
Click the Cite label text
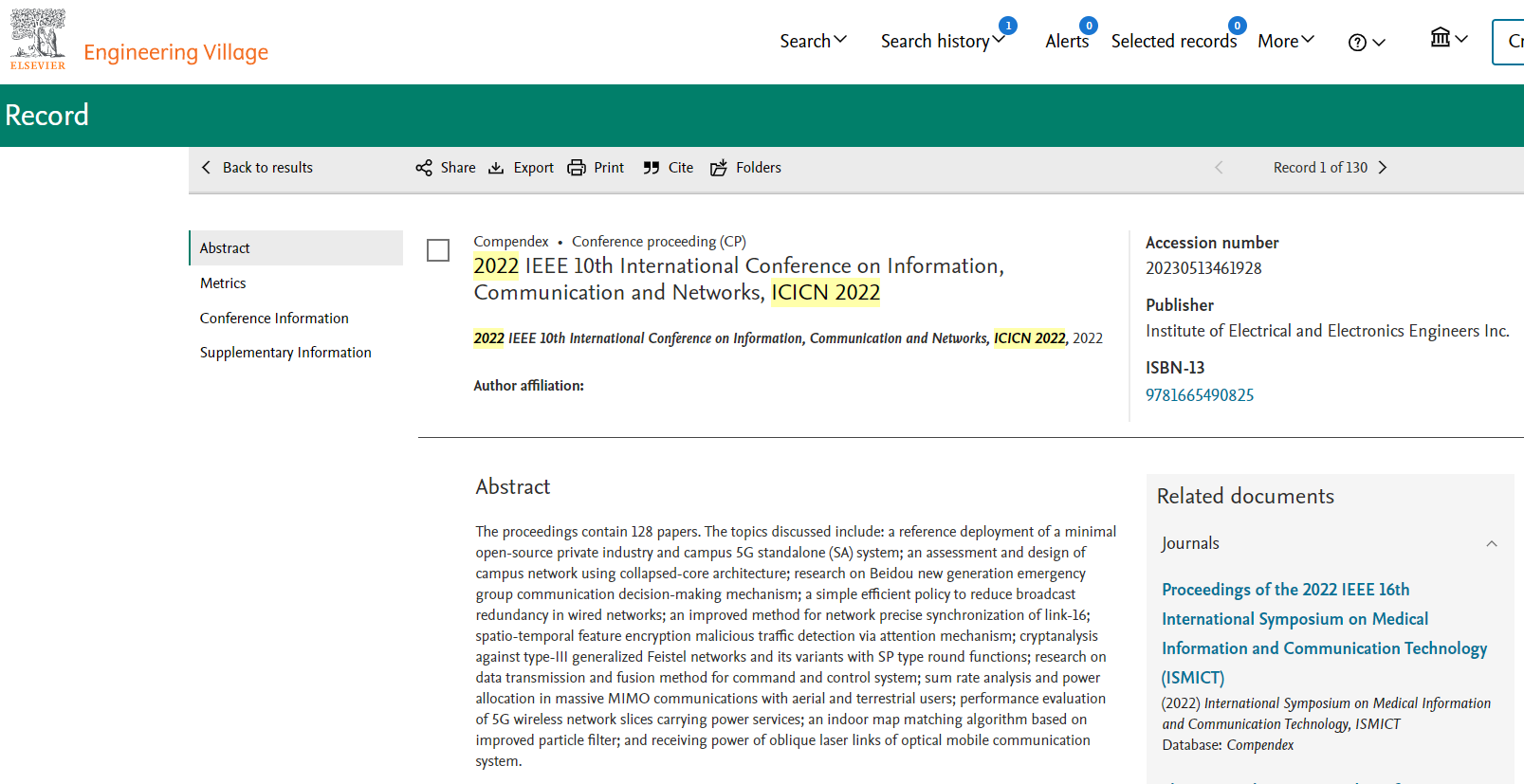[x=681, y=168]
